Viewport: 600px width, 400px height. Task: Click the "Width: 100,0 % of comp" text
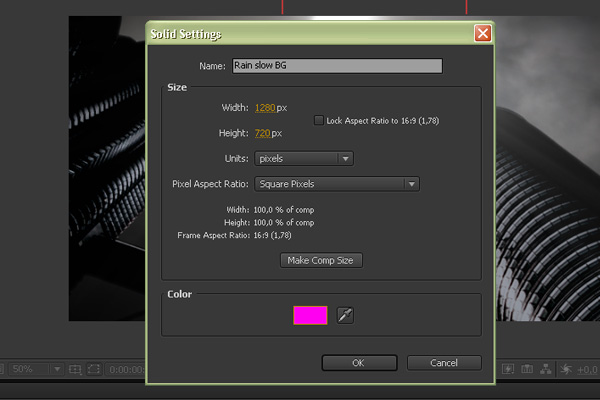tap(270, 210)
